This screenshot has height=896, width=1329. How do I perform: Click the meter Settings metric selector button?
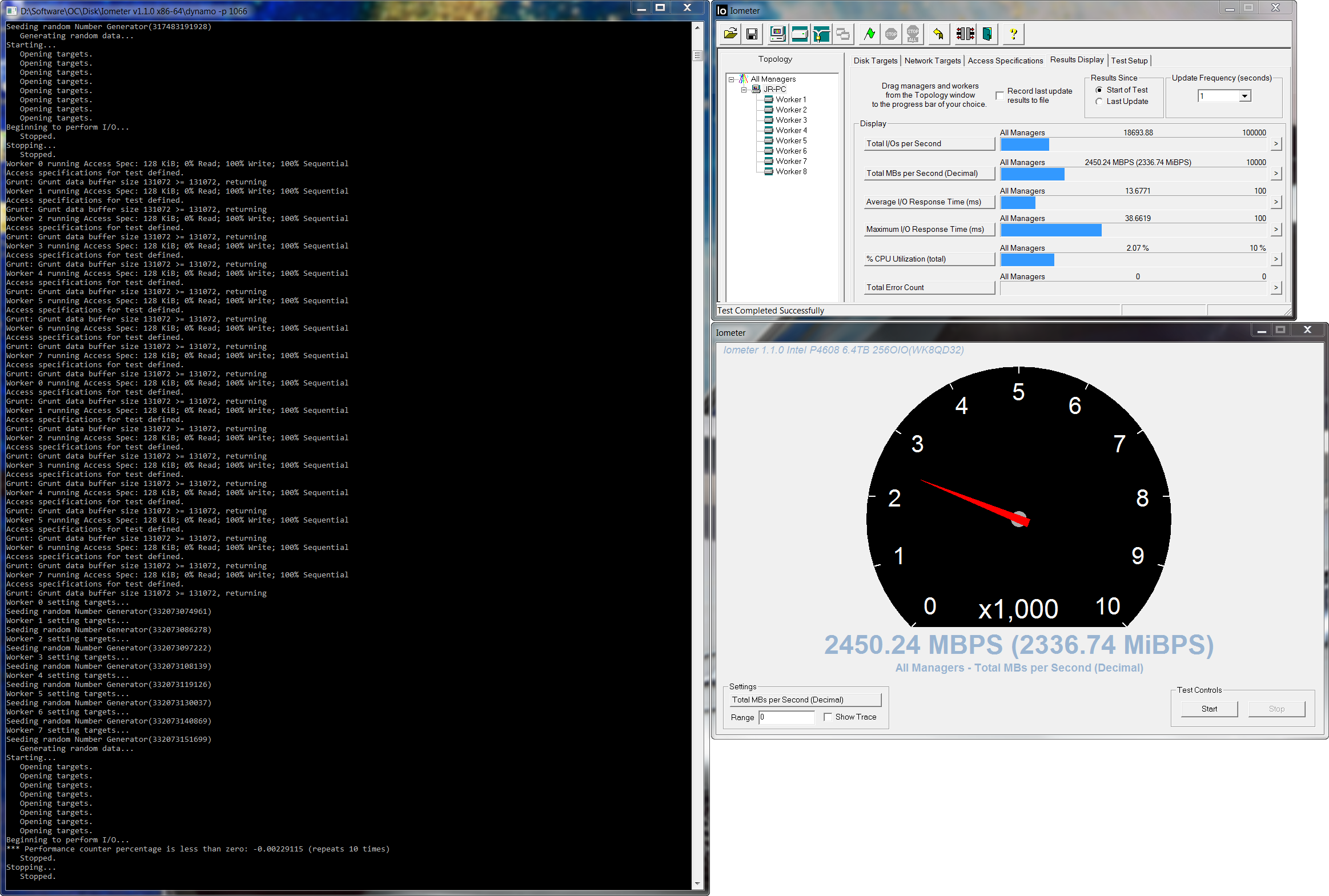[x=806, y=700]
